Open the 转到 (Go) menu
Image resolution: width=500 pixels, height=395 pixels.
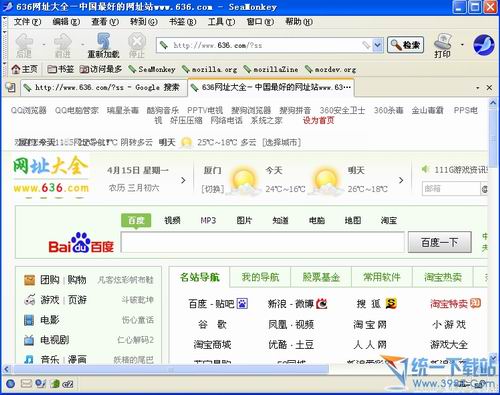pos(144,22)
